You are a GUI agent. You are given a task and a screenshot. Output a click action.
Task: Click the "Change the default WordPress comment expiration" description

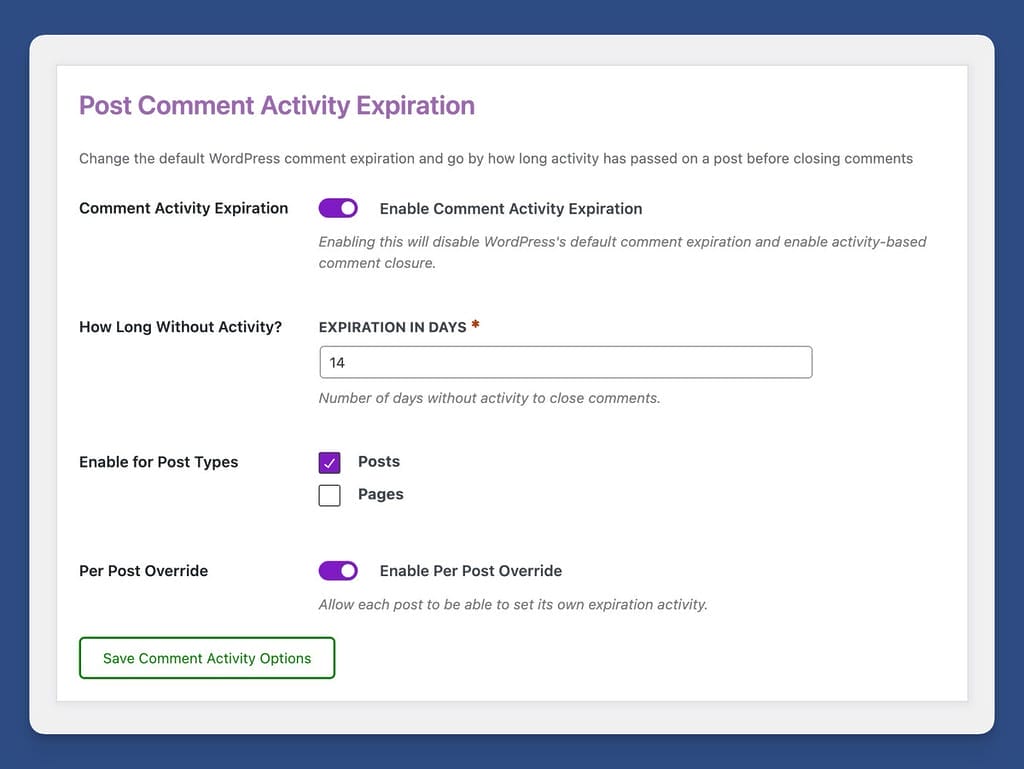point(495,158)
